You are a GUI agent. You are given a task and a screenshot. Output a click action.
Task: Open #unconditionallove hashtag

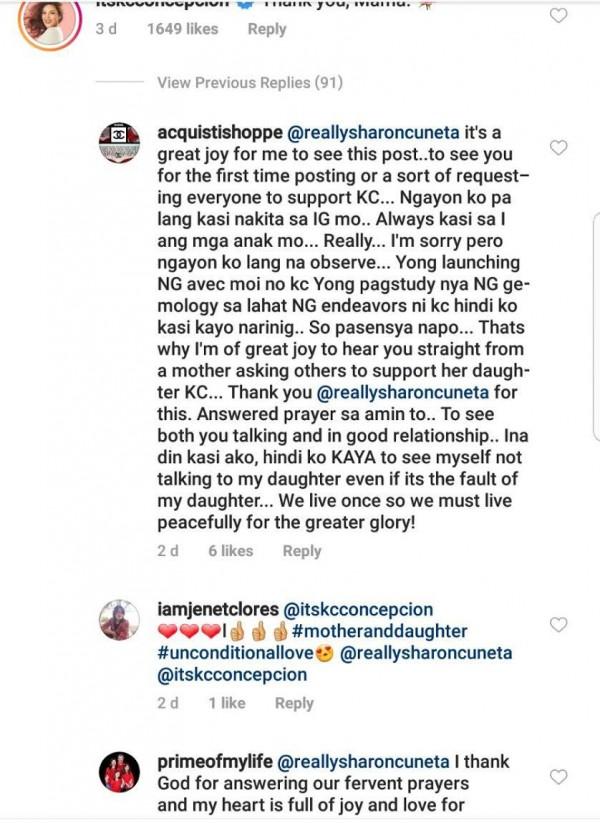(x=235, y=653)
